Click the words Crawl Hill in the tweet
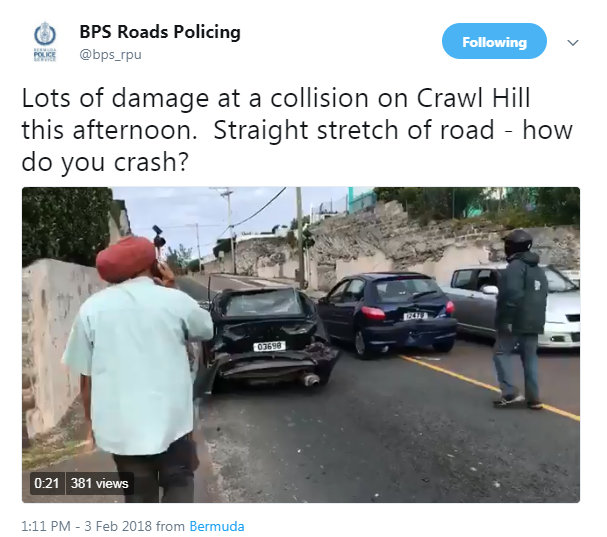The width and height of the screenshot is (607, 537). (473, 98)
